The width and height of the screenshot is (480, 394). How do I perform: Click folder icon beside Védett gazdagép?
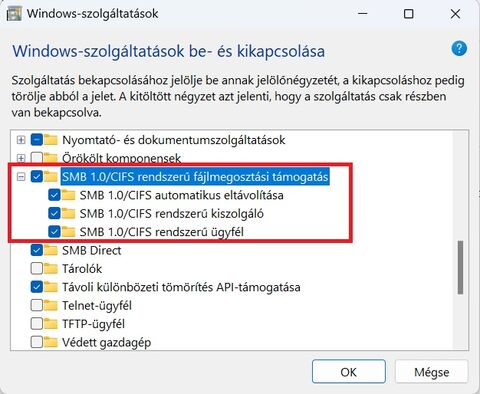(51, 342)
